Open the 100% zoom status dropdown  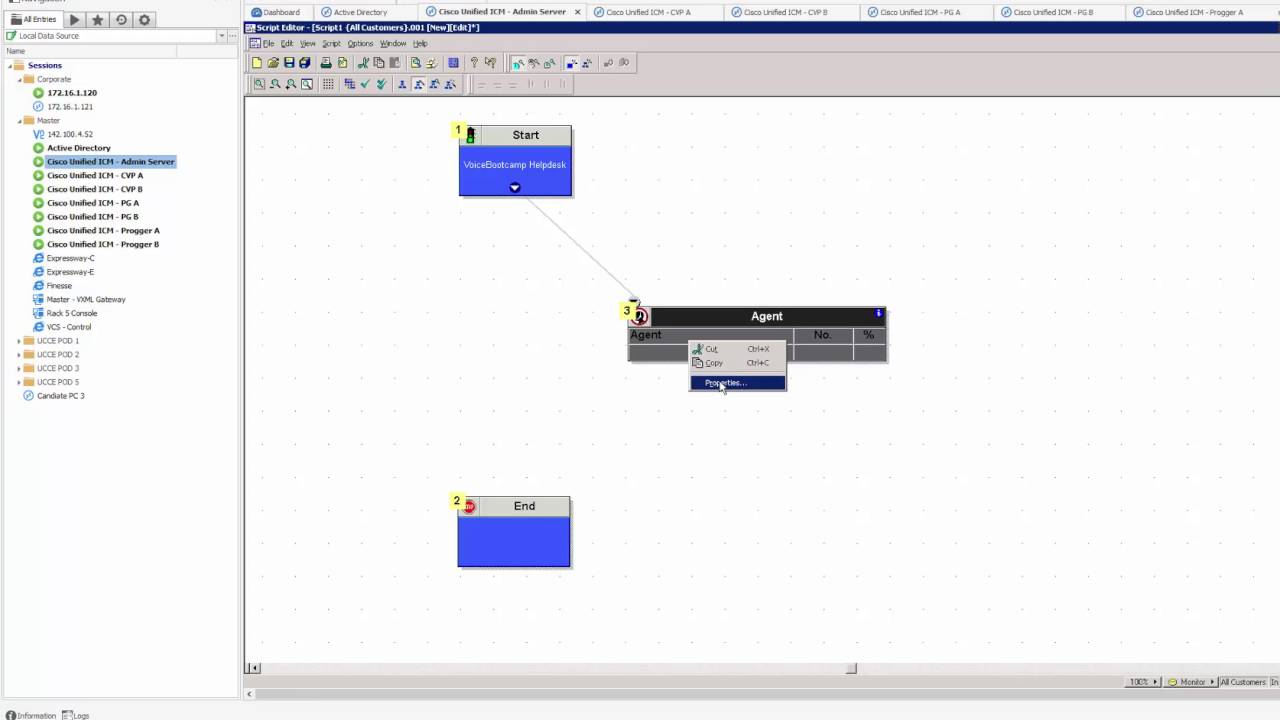point(1144,682)
